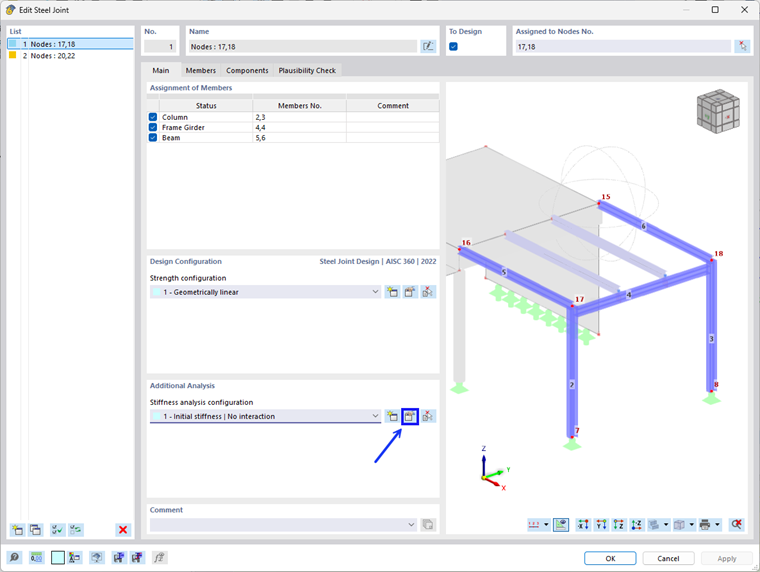Open the print options dropdown arrow
760x572 pixels.
[x=717, y=524]
